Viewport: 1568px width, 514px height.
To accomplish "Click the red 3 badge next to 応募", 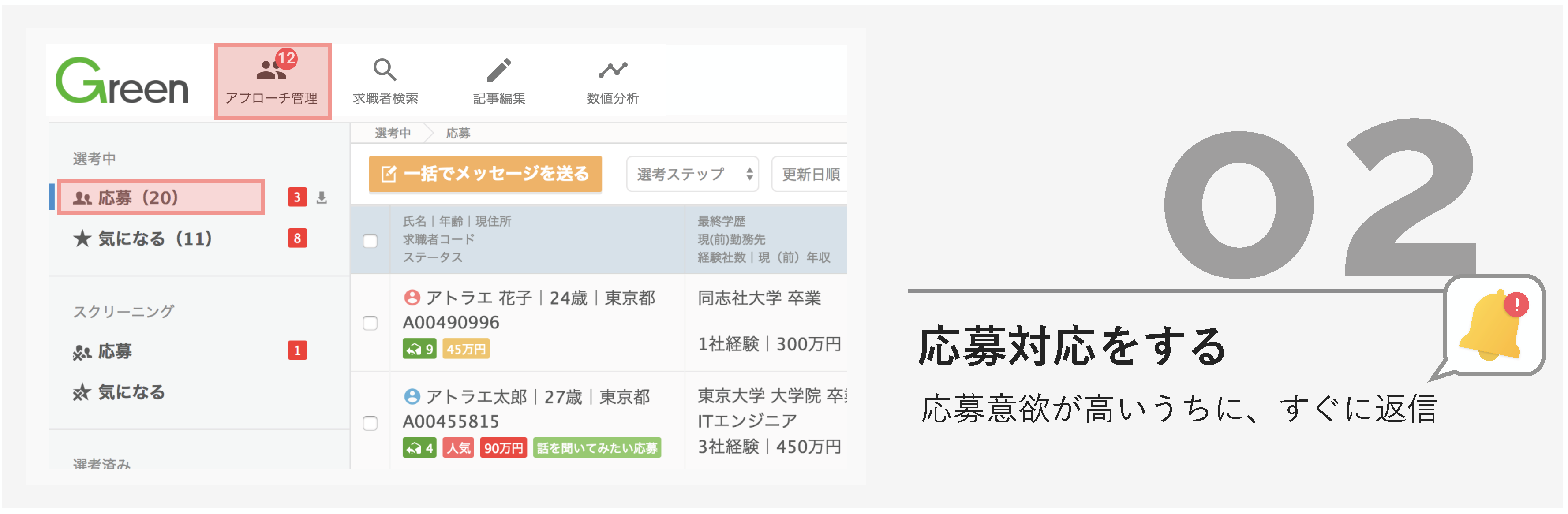I will point(297,197).
